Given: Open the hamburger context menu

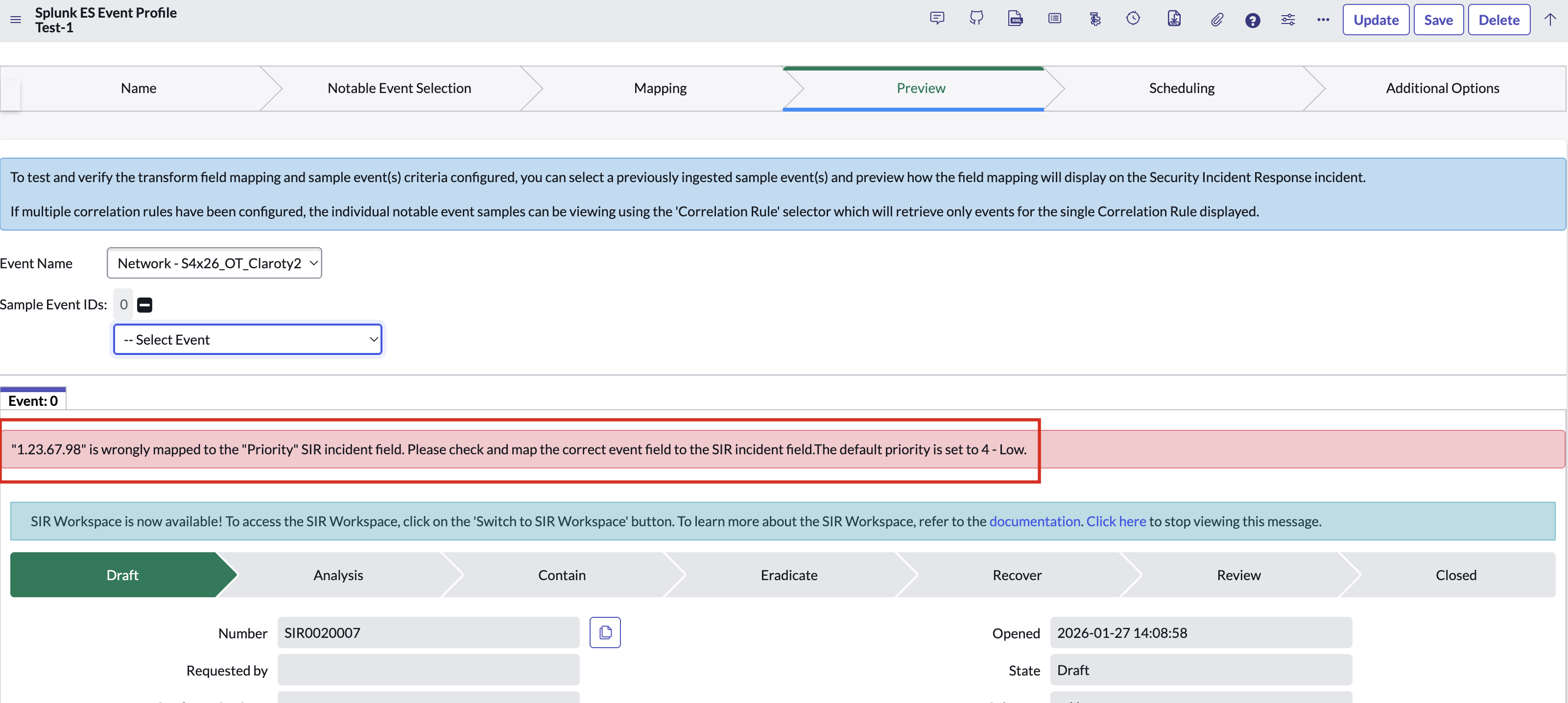Looking at the screenshot, I should coord(16,20).
